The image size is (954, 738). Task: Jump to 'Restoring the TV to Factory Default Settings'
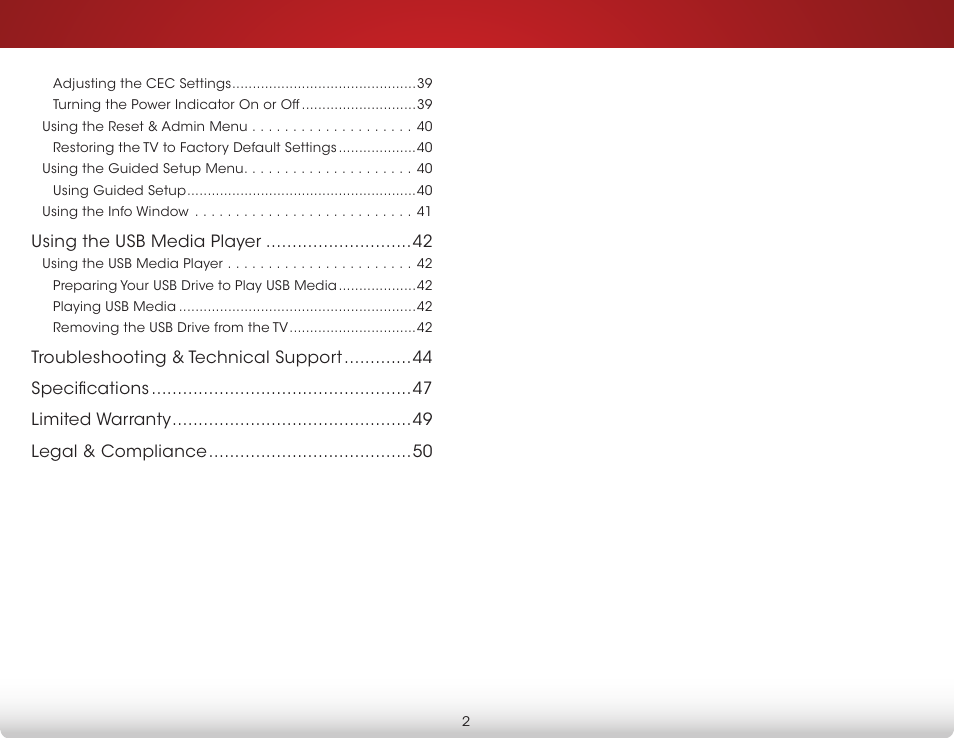click(242, 148)
